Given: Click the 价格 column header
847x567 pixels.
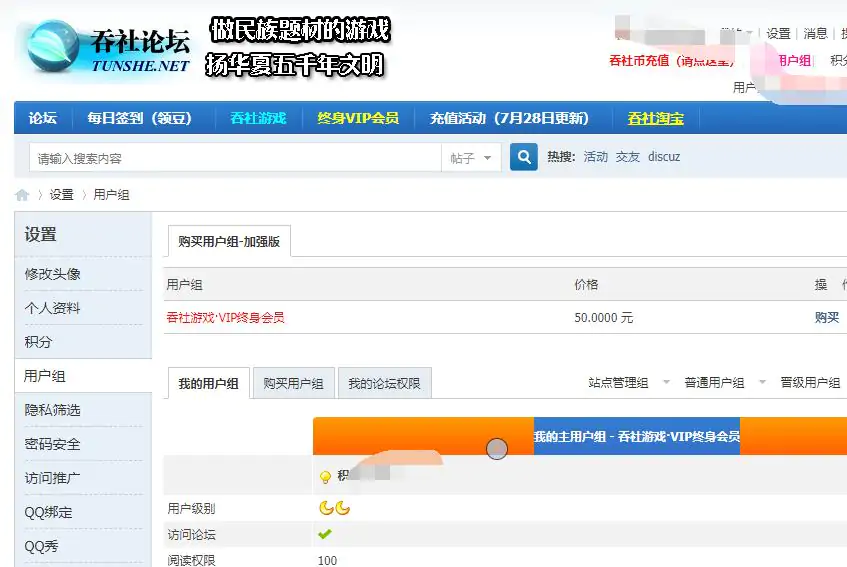Looking at the screenshot, I should [x=586, y=285].
